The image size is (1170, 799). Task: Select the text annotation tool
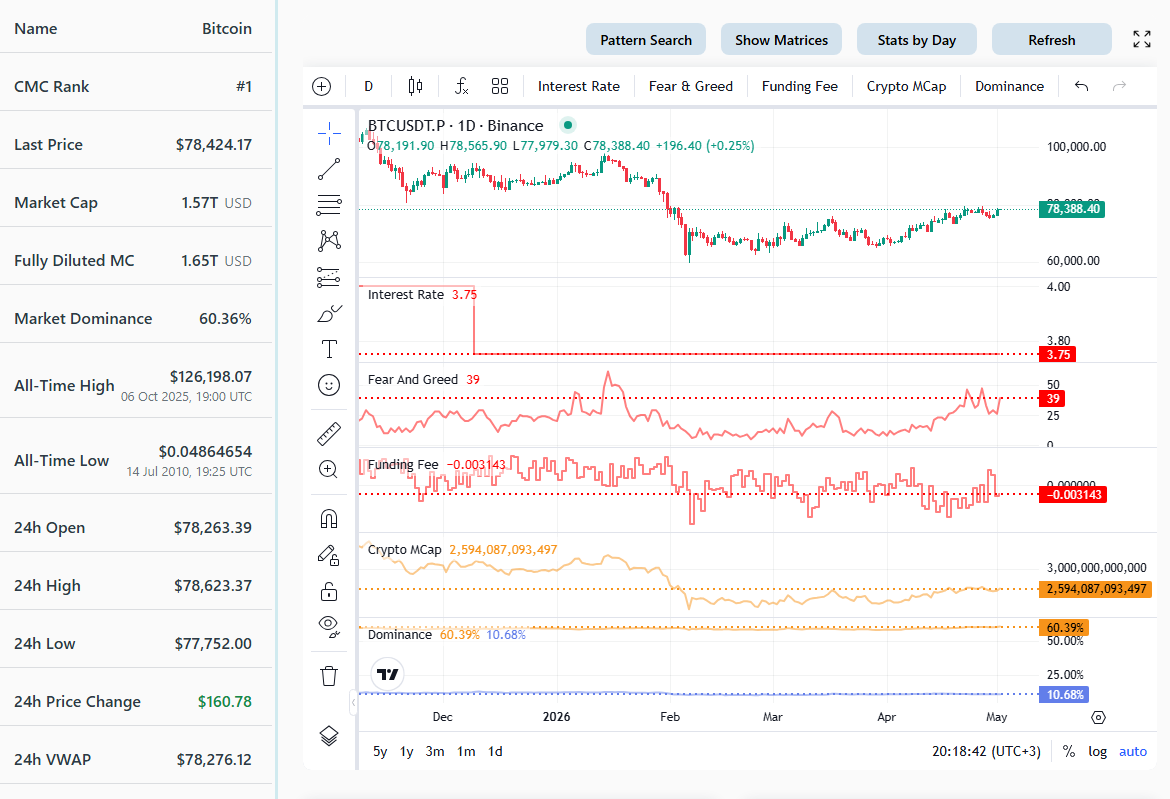point(329,349)
